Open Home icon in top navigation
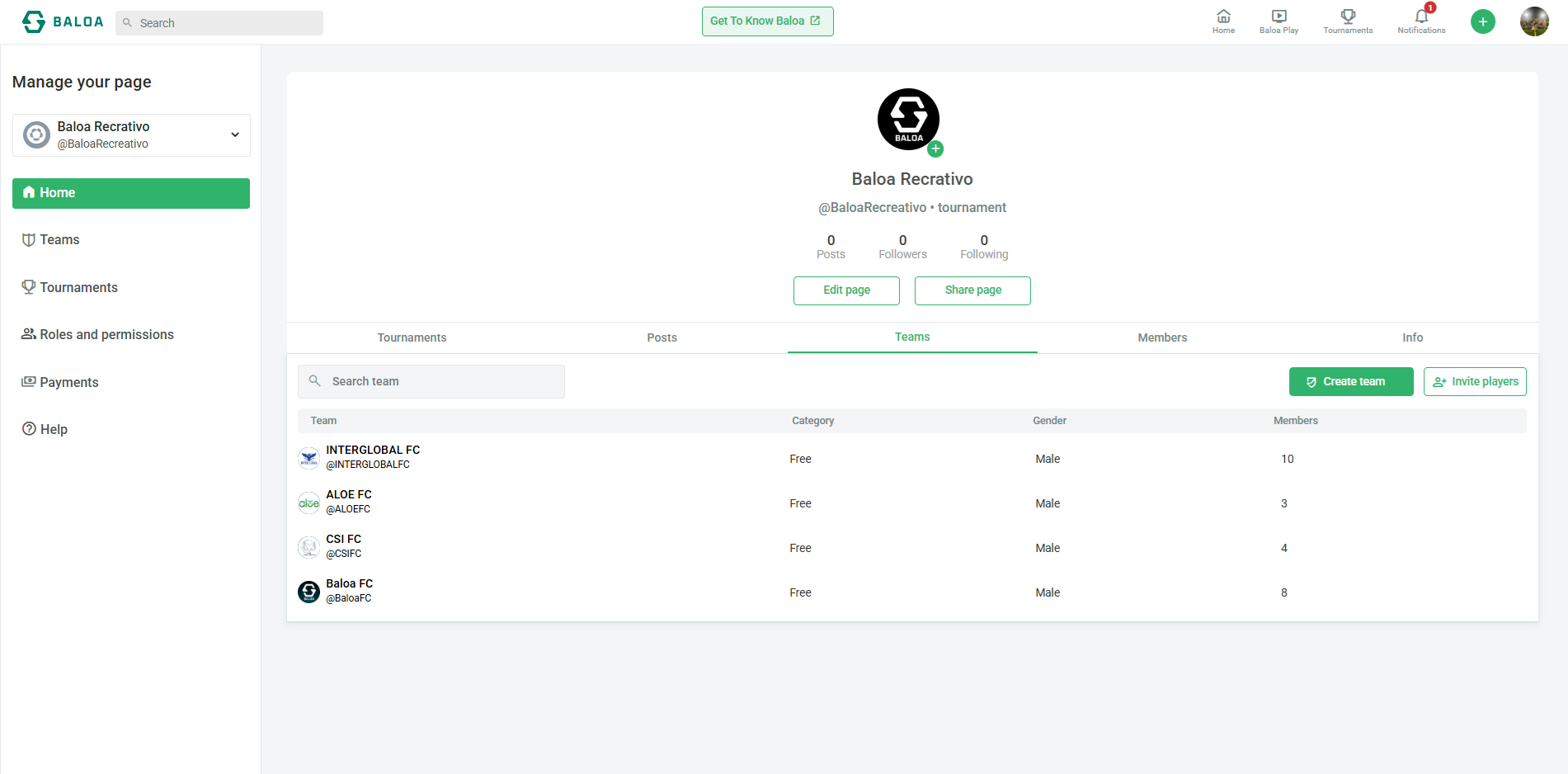 (x=1223, y=21)
